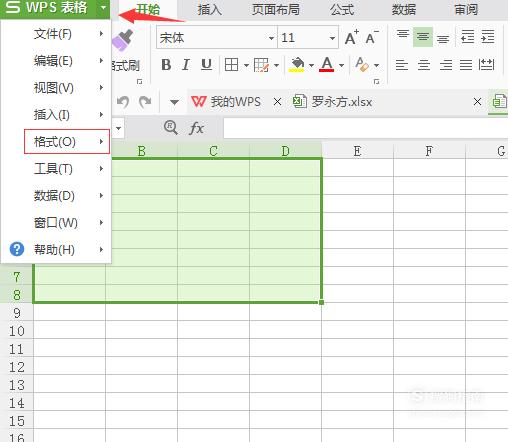Open the 文件(F) submenu
The image size is (508, 442).
pyautogui.click(x=56, y=34)
